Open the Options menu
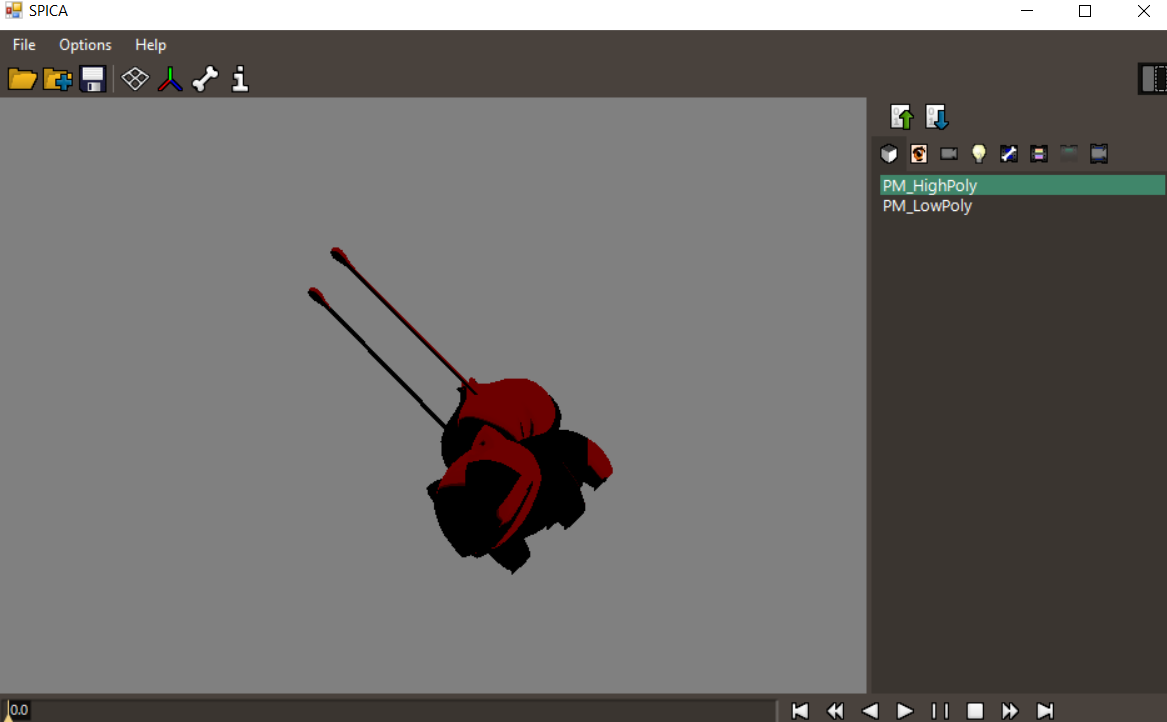This screenshot has width=1167, height=722. tap(86, 45)
